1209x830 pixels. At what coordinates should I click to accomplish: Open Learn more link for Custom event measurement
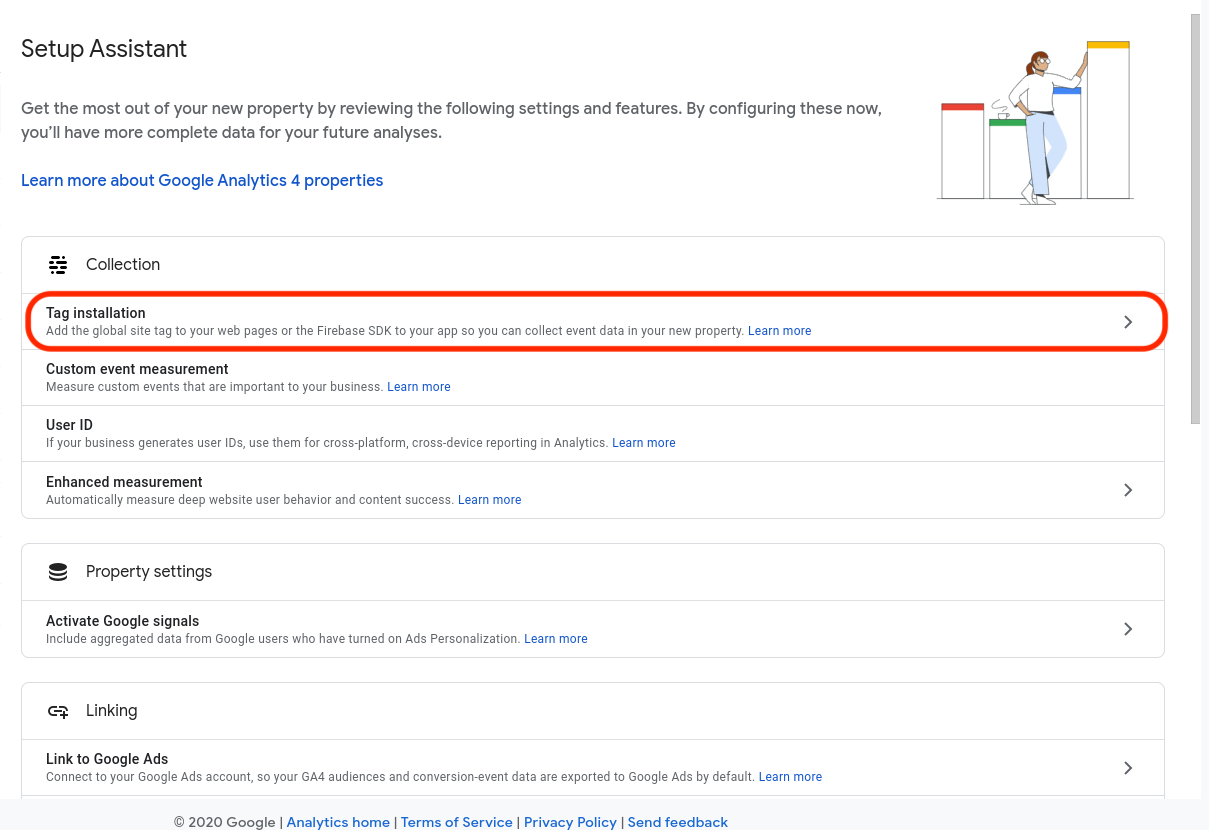[419, 387]
